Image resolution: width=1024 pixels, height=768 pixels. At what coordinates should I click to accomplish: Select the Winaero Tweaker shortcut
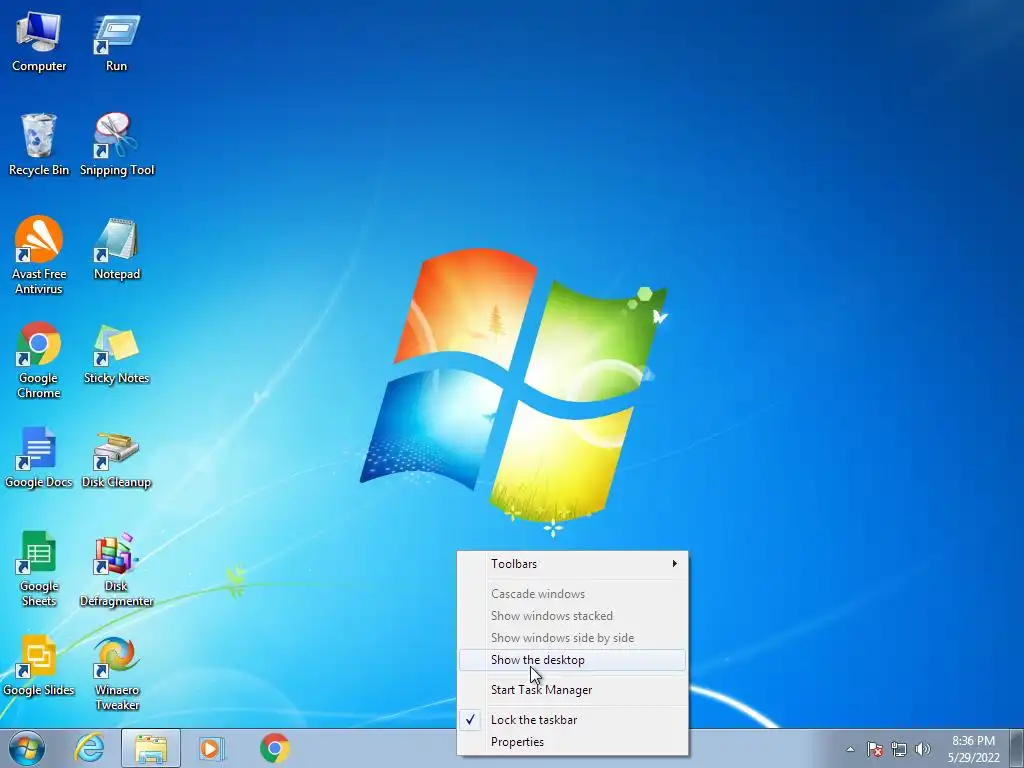click(117, 673)
